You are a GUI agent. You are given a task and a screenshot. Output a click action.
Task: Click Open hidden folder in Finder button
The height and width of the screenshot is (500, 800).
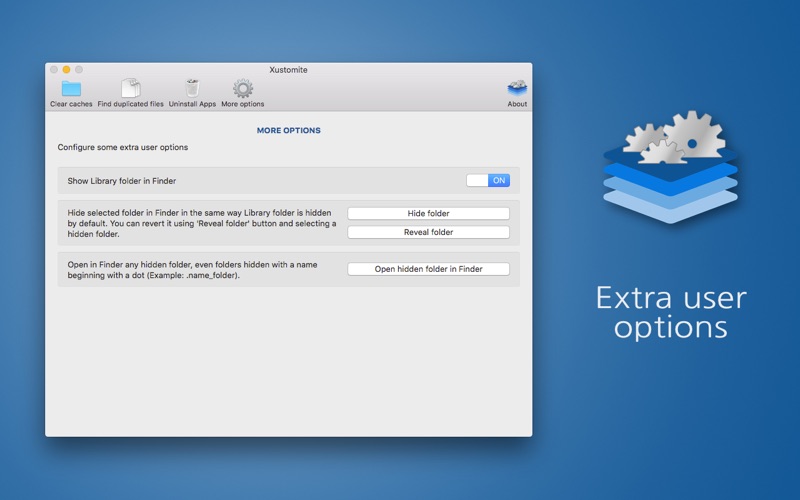(x=429, y=269)
